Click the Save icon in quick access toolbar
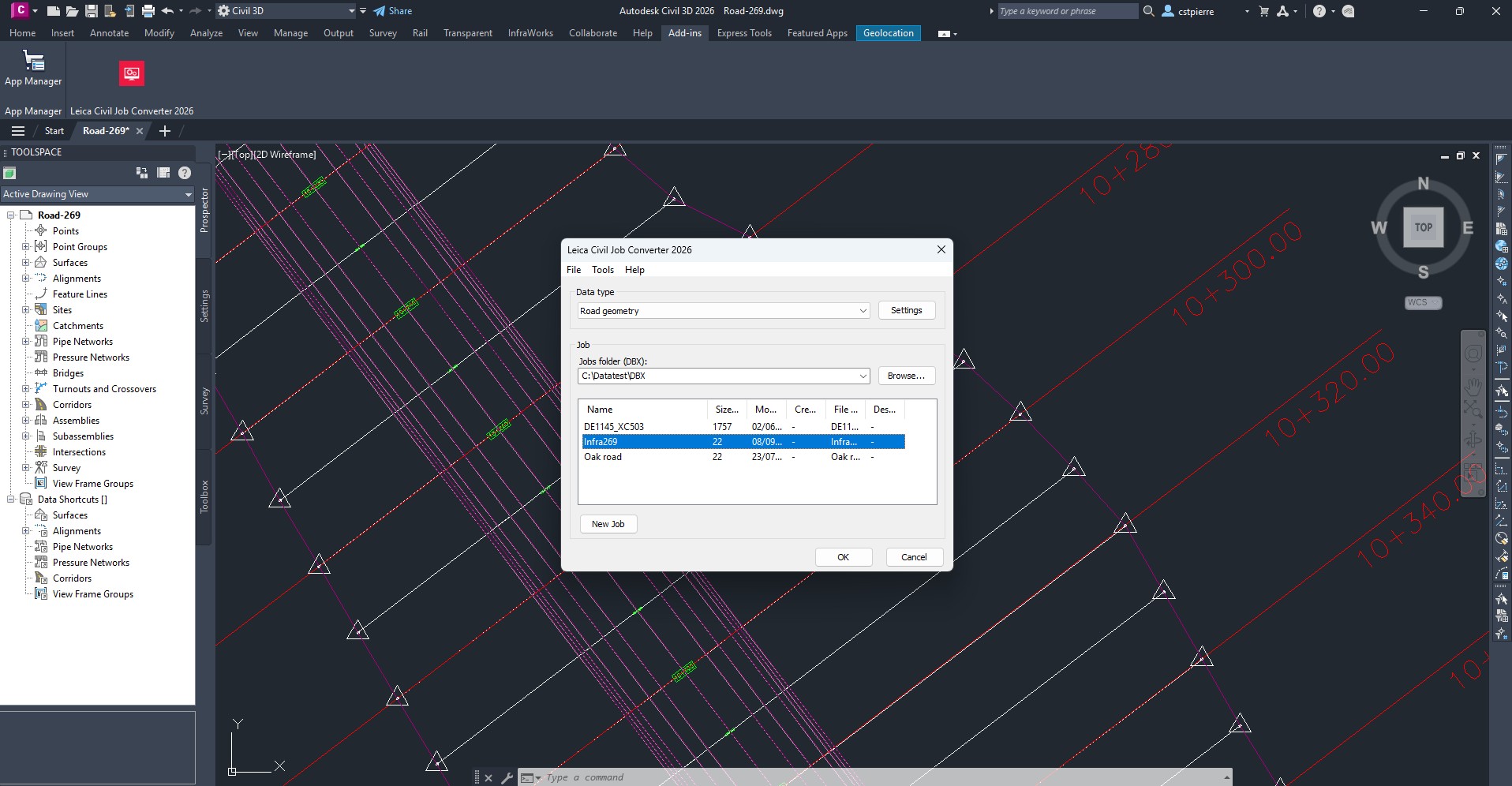 pyautogui.click(x=92, y=11)
